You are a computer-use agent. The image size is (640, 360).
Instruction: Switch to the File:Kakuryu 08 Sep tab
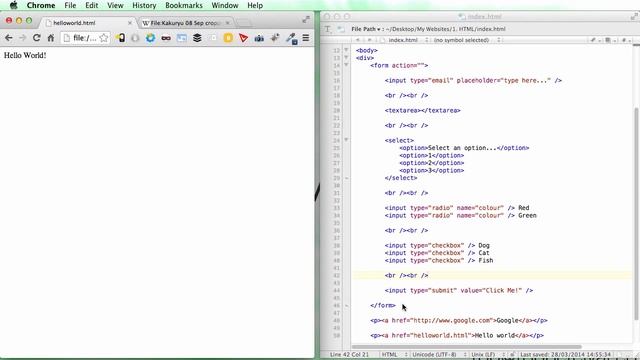(x=186, y=23)
